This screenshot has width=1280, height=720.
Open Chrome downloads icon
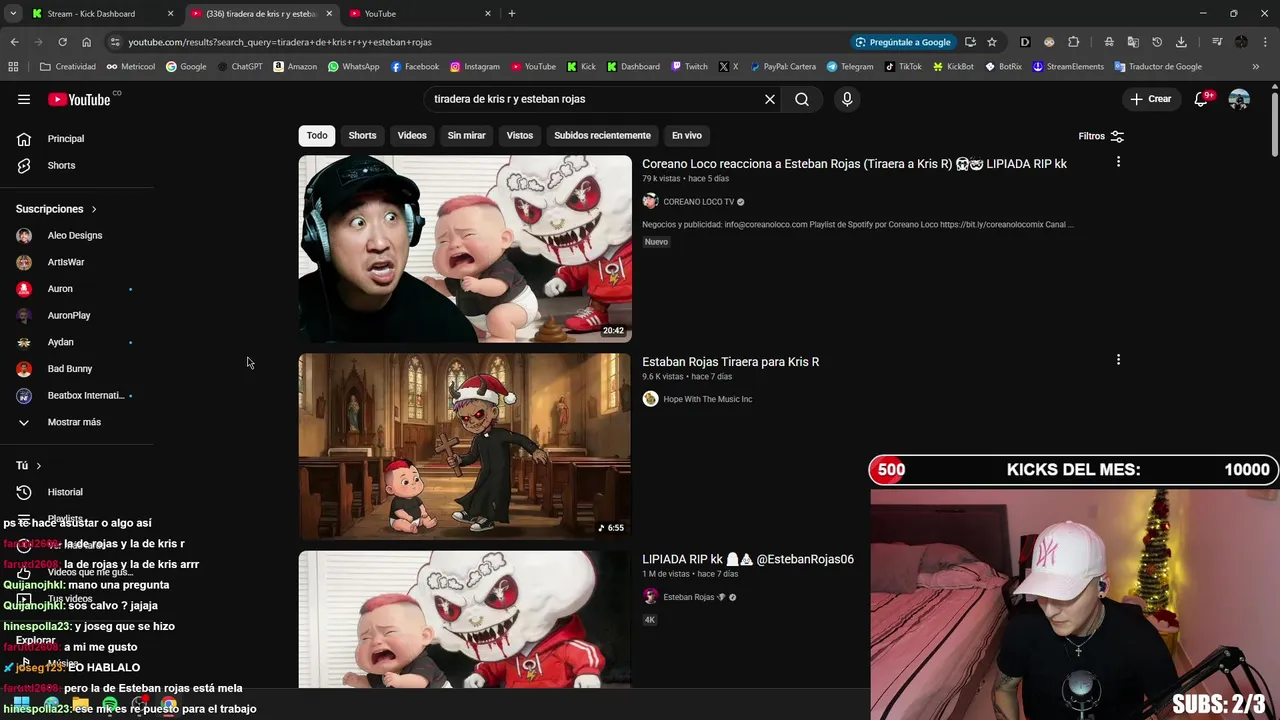(1181, 42)
